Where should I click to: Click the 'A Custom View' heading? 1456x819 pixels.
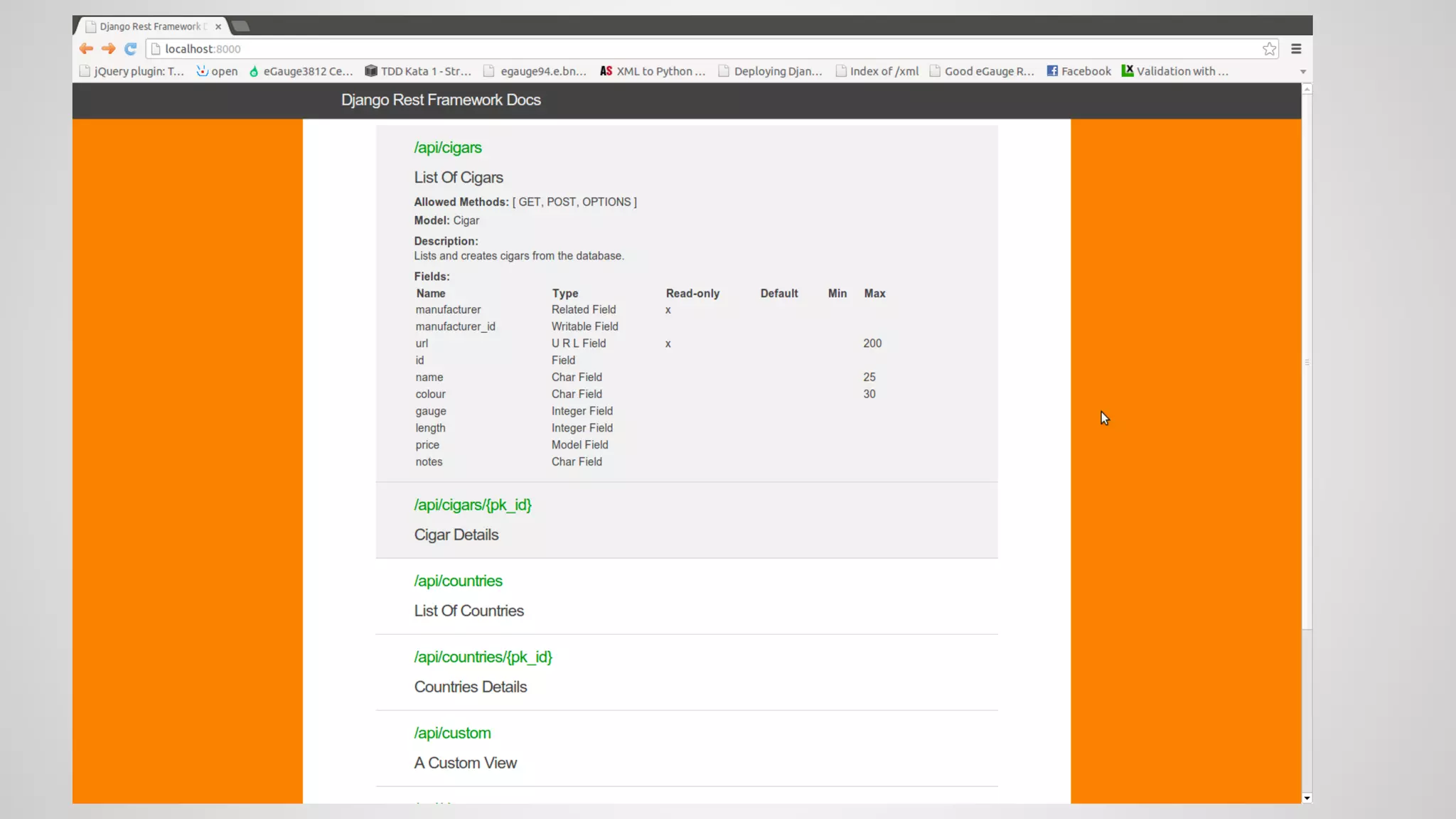point(466,763)
